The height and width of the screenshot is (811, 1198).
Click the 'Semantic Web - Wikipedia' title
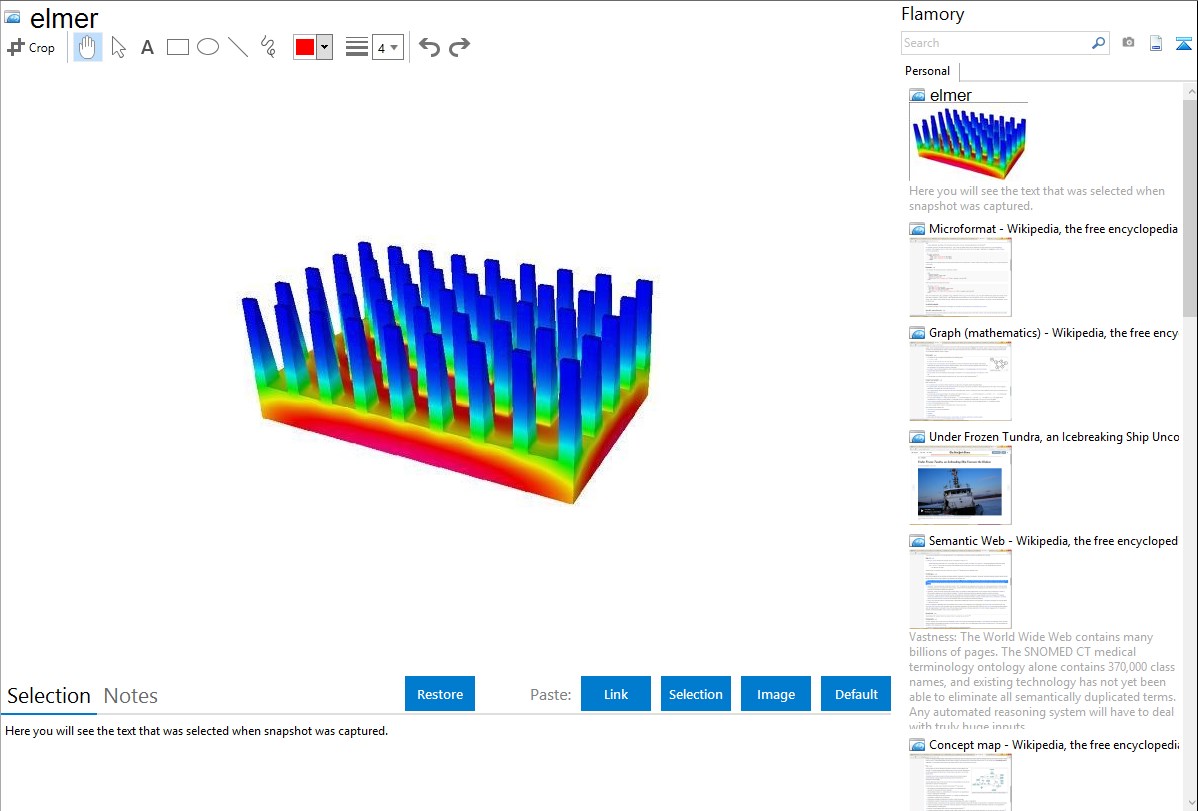click(x=1053, y=540)
